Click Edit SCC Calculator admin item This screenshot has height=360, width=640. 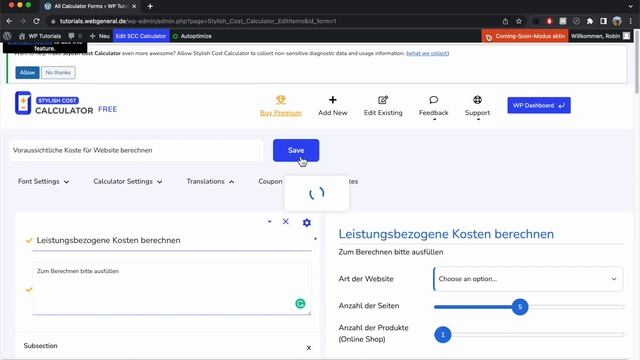click(x=141, y=36)
